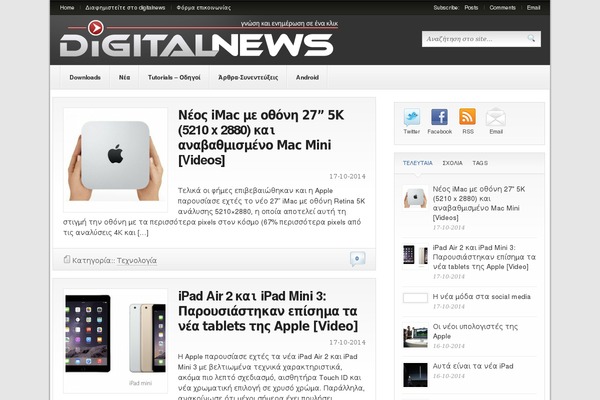Click tagline γνώση και ενημέρωση σε ένα κλικ
Image resolution: width=600 pixels, height=400 pixels.
pyautogui.click(x=289, y=23)
